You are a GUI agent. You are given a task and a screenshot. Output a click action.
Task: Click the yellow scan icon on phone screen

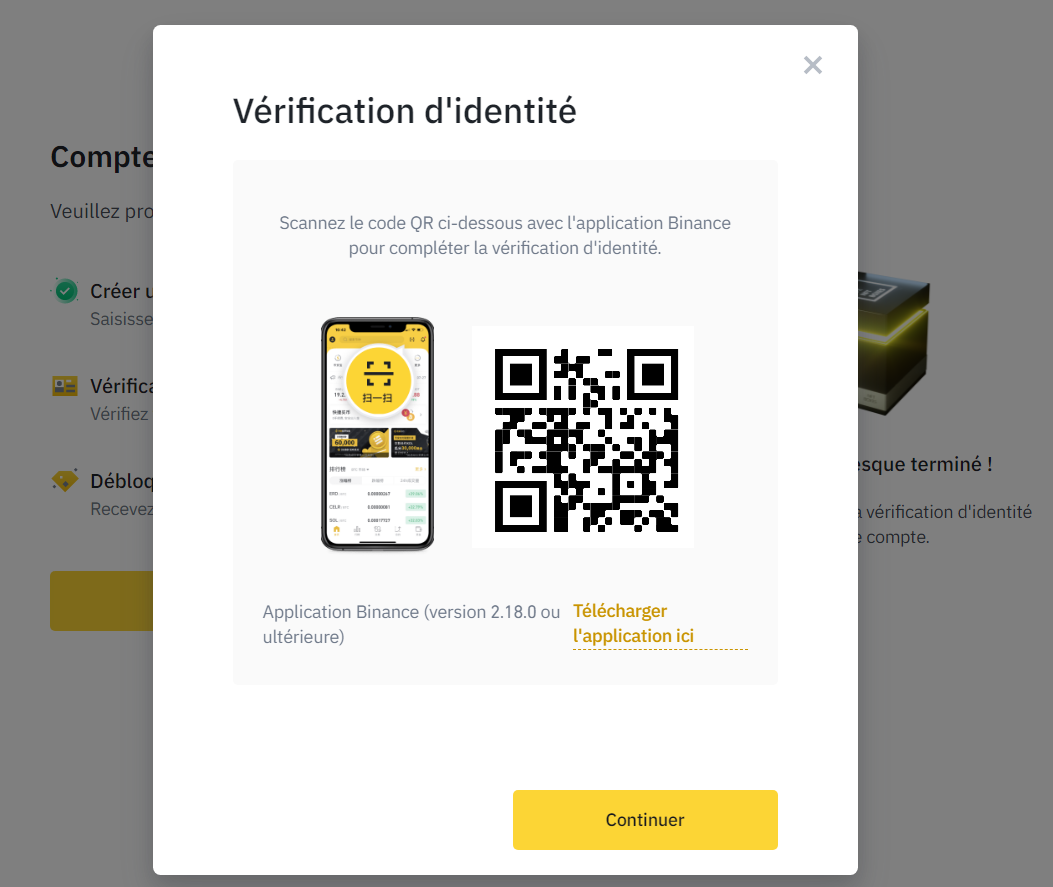tap(378, 378)
